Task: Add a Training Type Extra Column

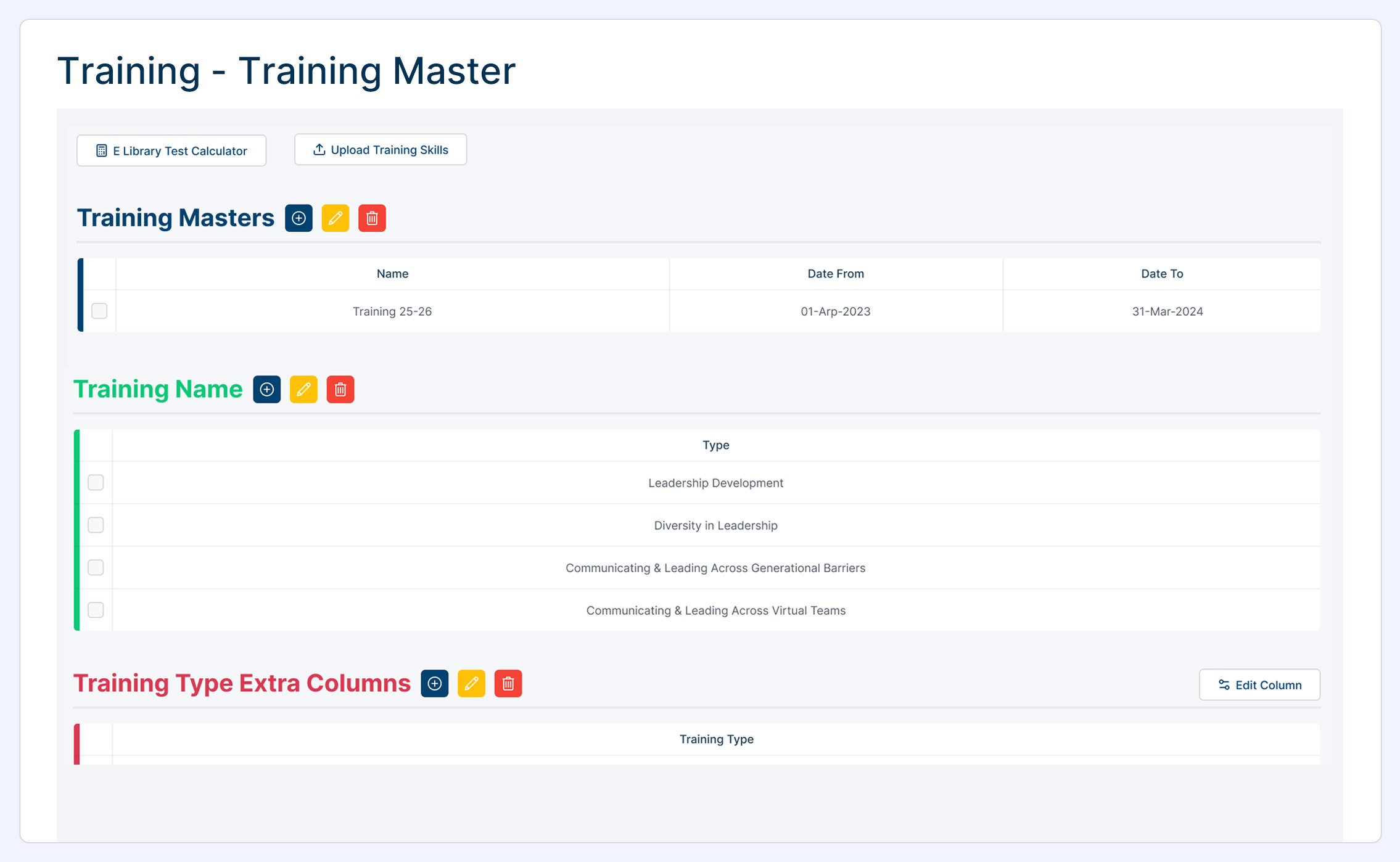Action: (434, 684)
